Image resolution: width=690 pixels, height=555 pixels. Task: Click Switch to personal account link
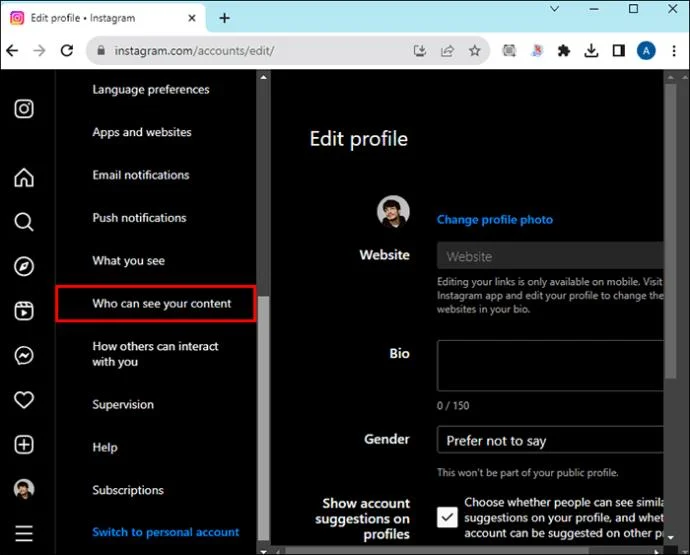click(165, 532)
